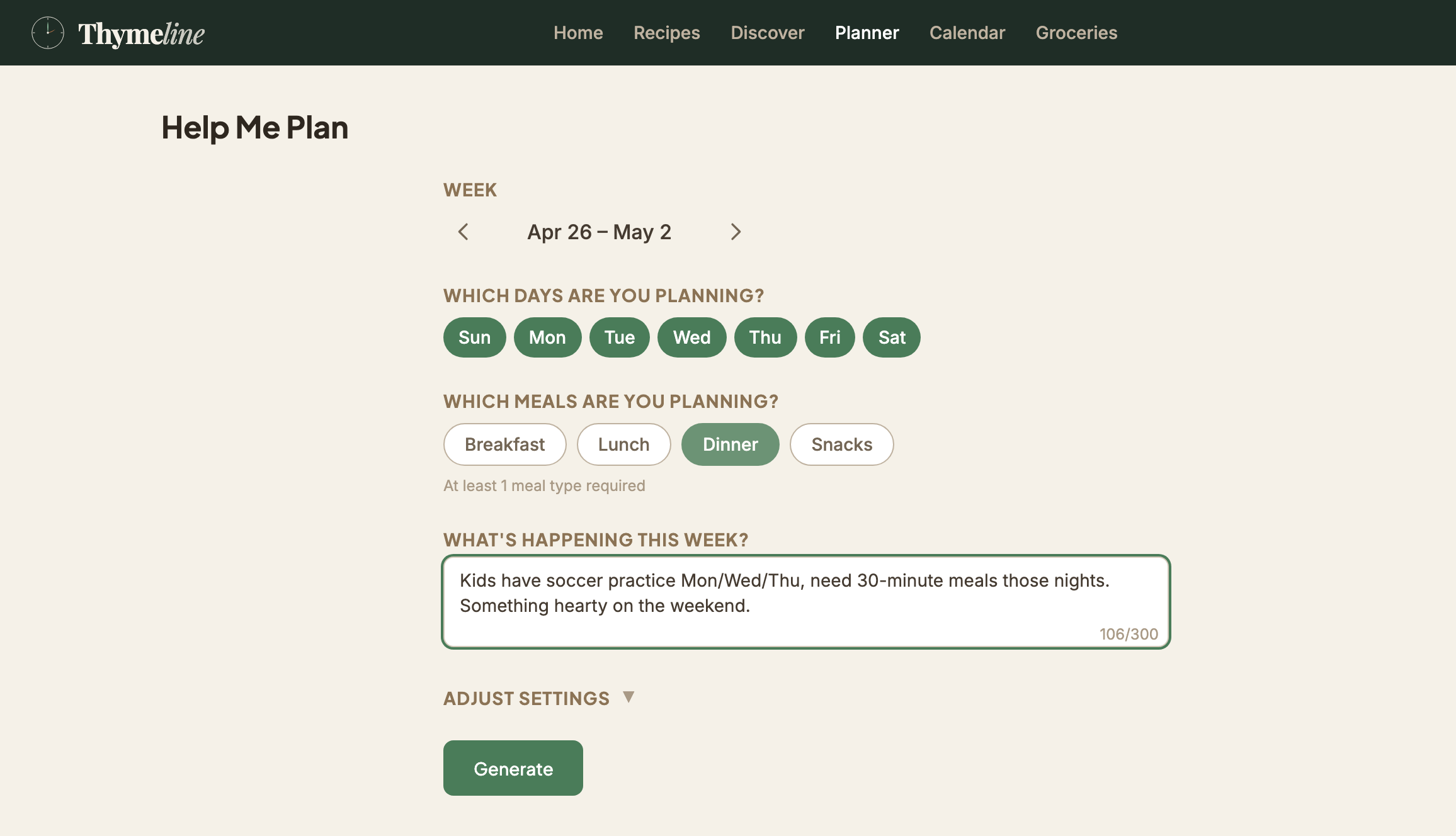Image resolution: width=1456 pixels, height=836 pixels.
Task: Open the Recipes page
Action: 667,32
